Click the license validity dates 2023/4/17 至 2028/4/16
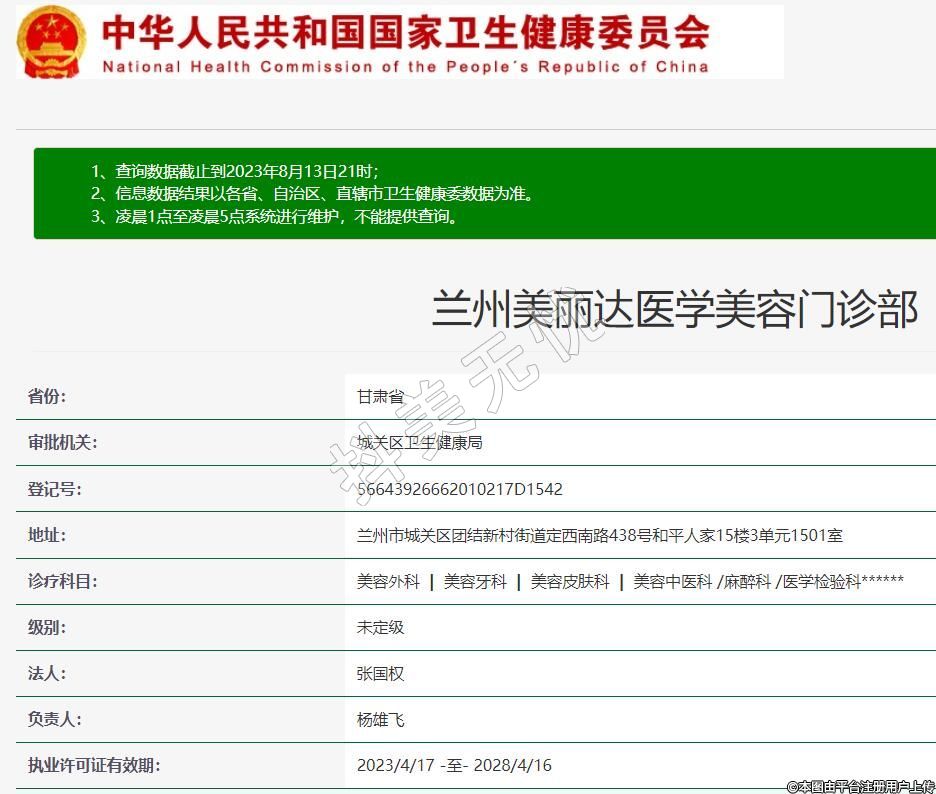936x794 pixels. pos(454,765)
